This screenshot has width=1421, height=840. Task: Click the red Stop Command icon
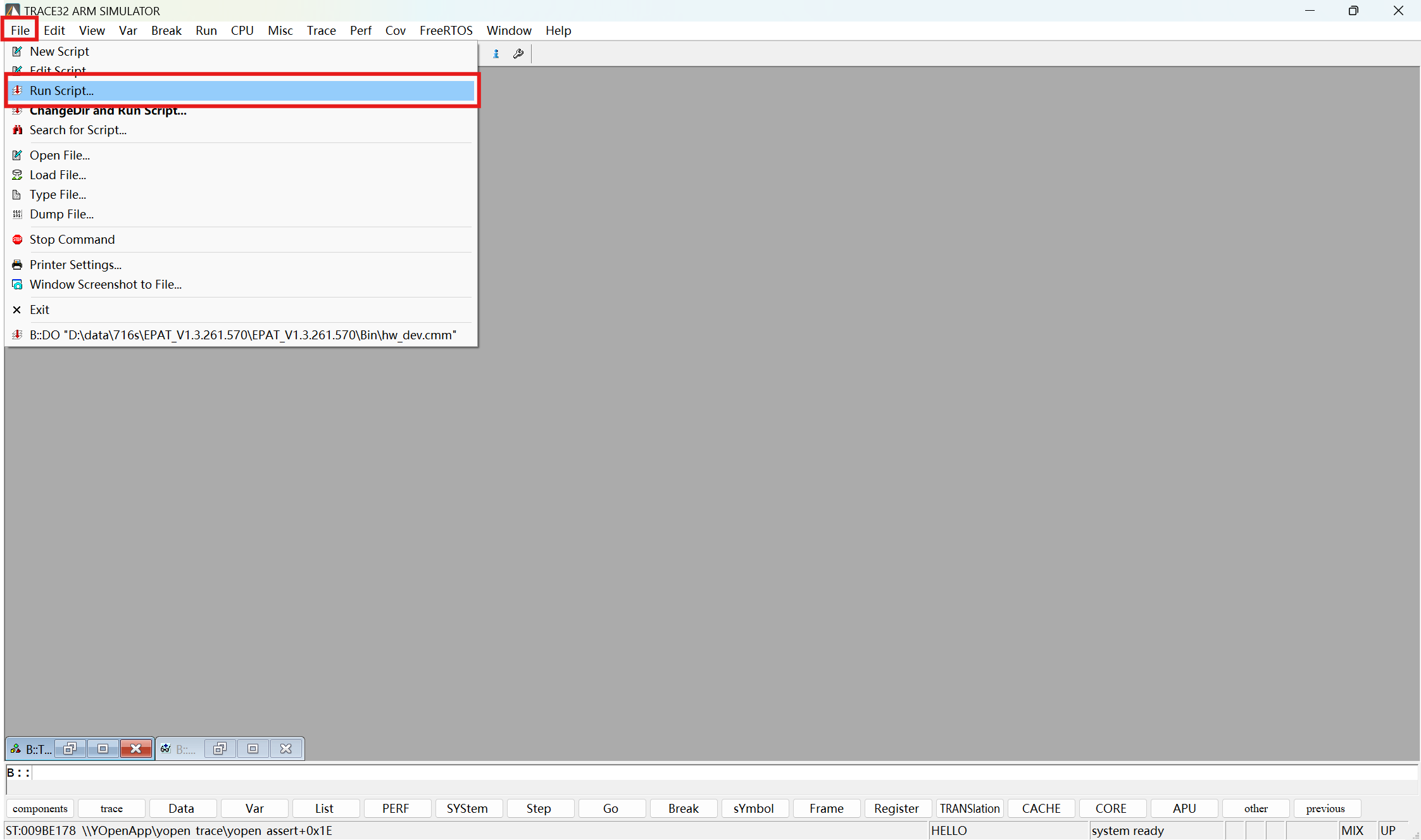17,239
